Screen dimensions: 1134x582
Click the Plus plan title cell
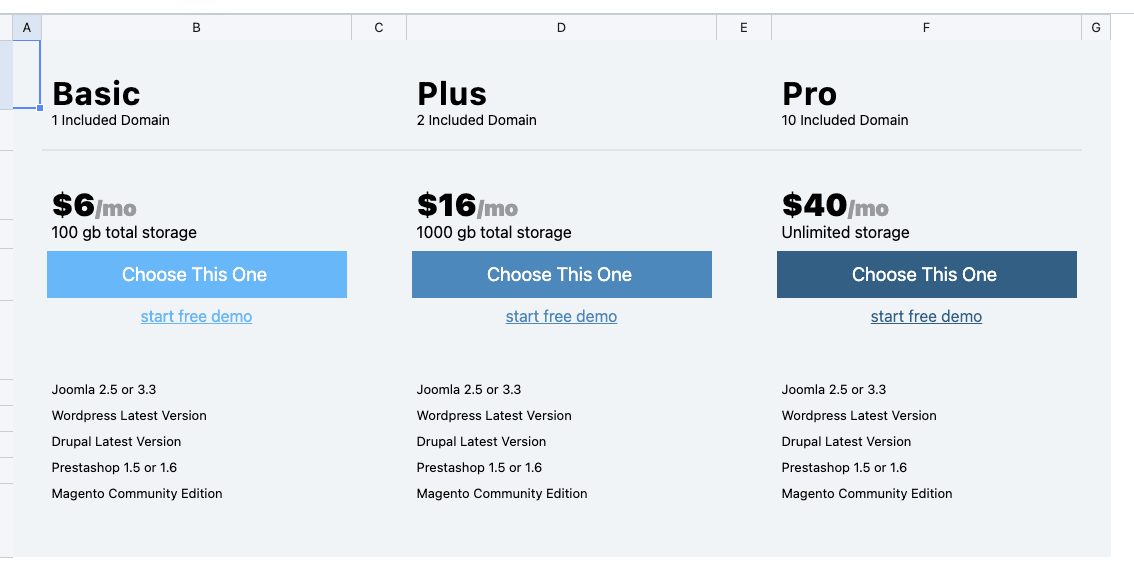click(452, 94)
